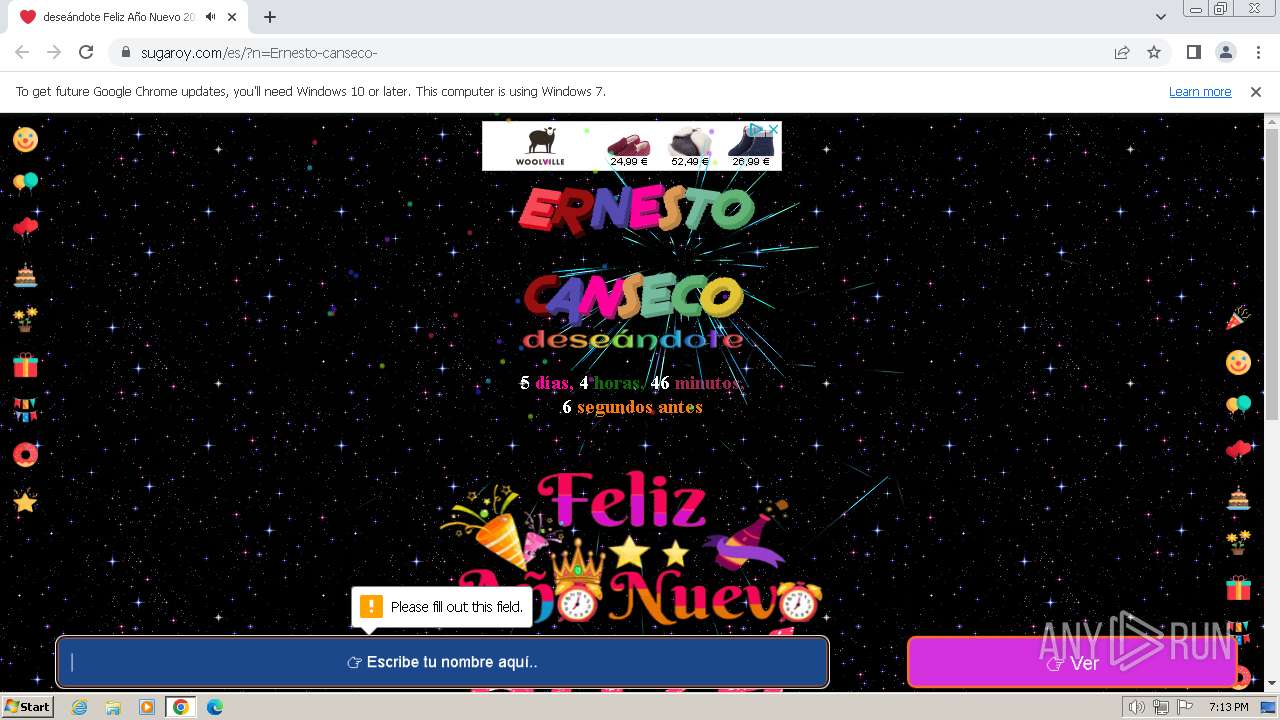The height and width of the screenshot is (720, 1280).
Task: Click the red heart balloons icon in the left sidebar
Action: pos(25,229)
